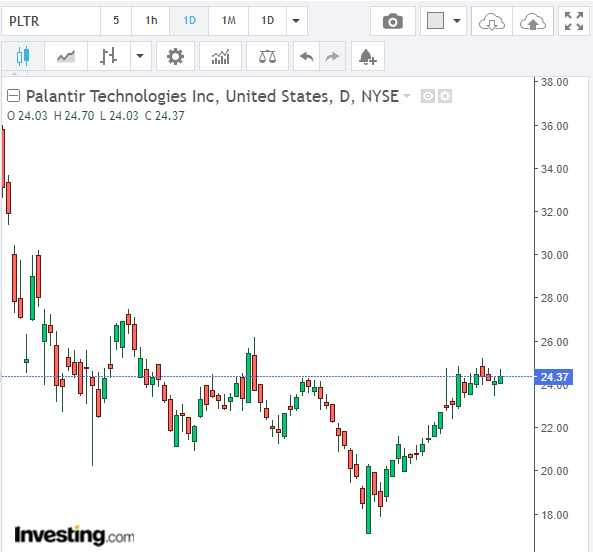Image resolution: width=593 pixels, height=552 pixels.
Task: Click the 32.00 price scale label
Action: coord(554,212)
